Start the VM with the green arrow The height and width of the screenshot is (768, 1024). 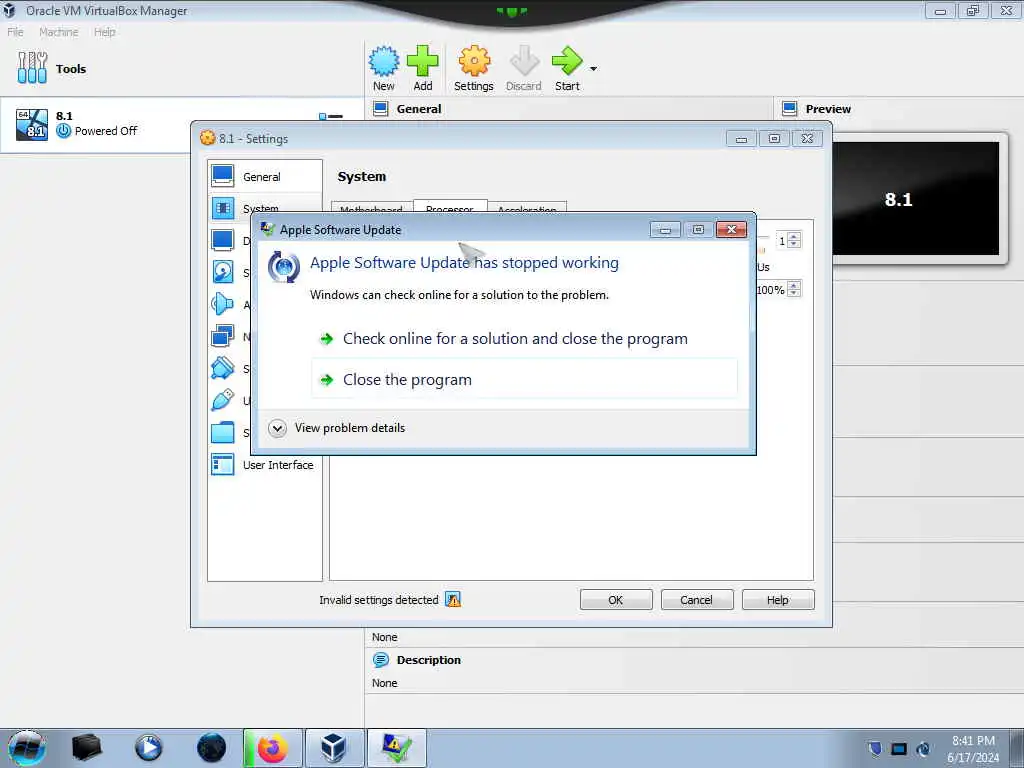pyautogui.click(x=567, y=68)
